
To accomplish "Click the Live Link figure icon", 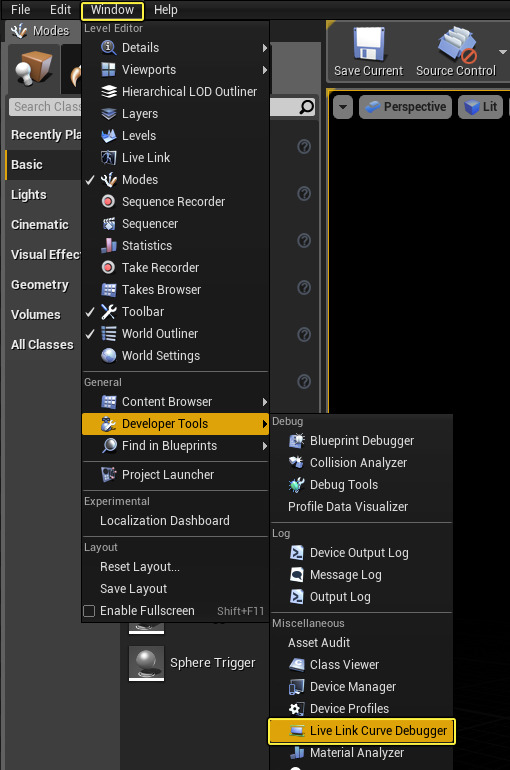I will click(108, 158).
